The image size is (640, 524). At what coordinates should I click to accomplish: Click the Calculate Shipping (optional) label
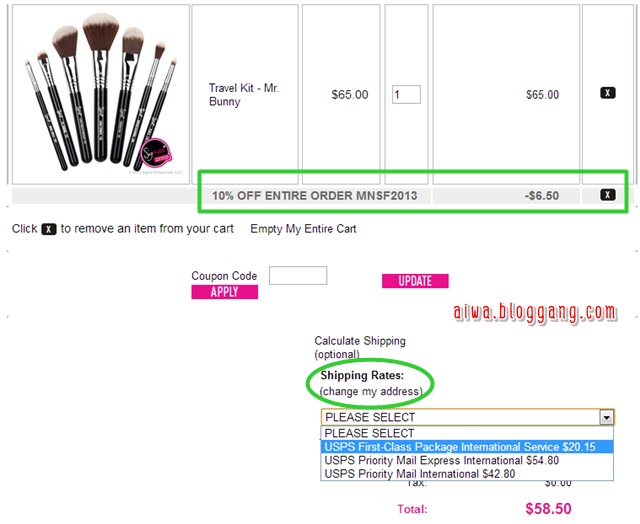360,347
